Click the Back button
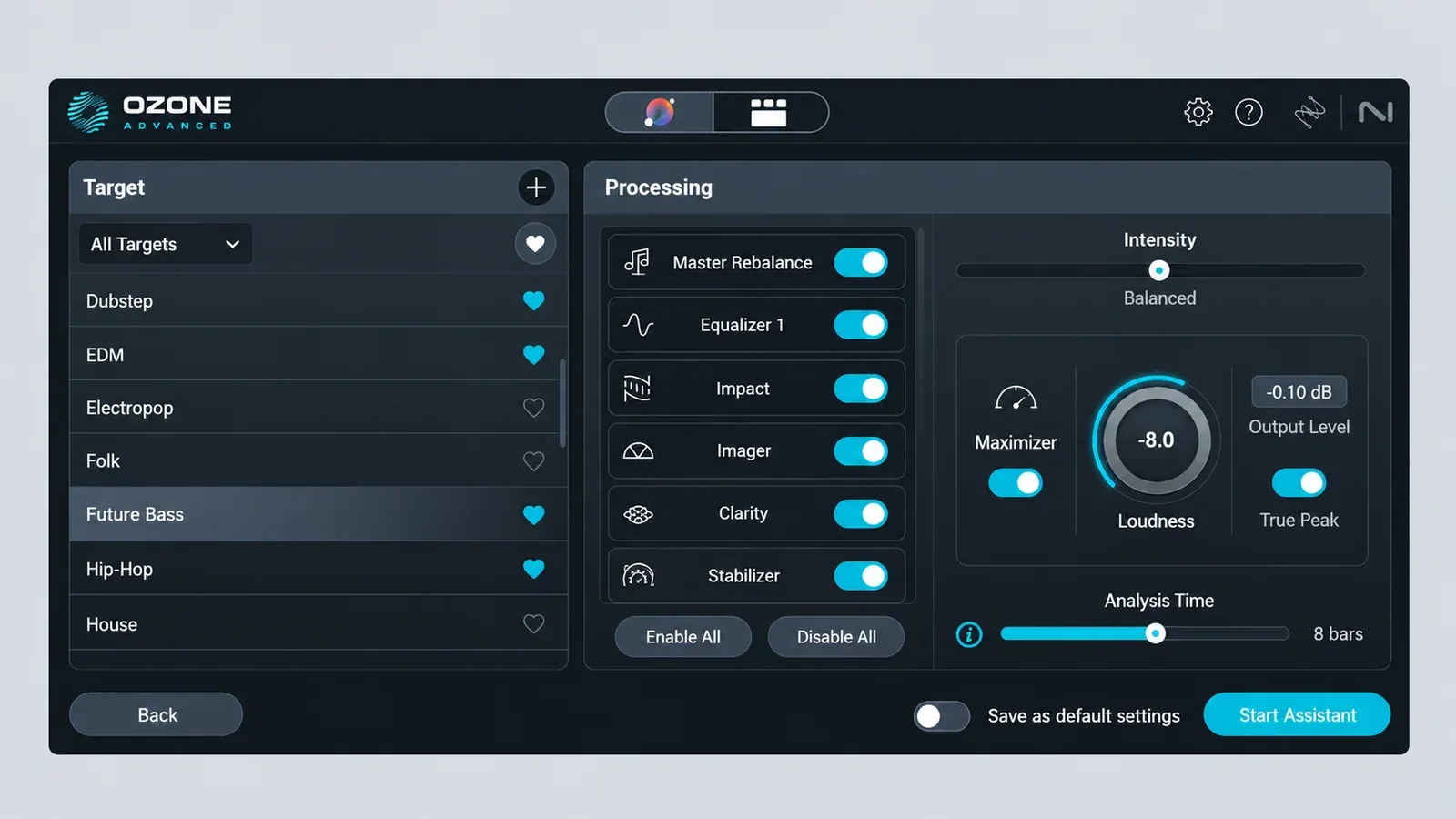Image resolution: width=1456 pixels, height=819 pixels. click(x=157, y=714)
